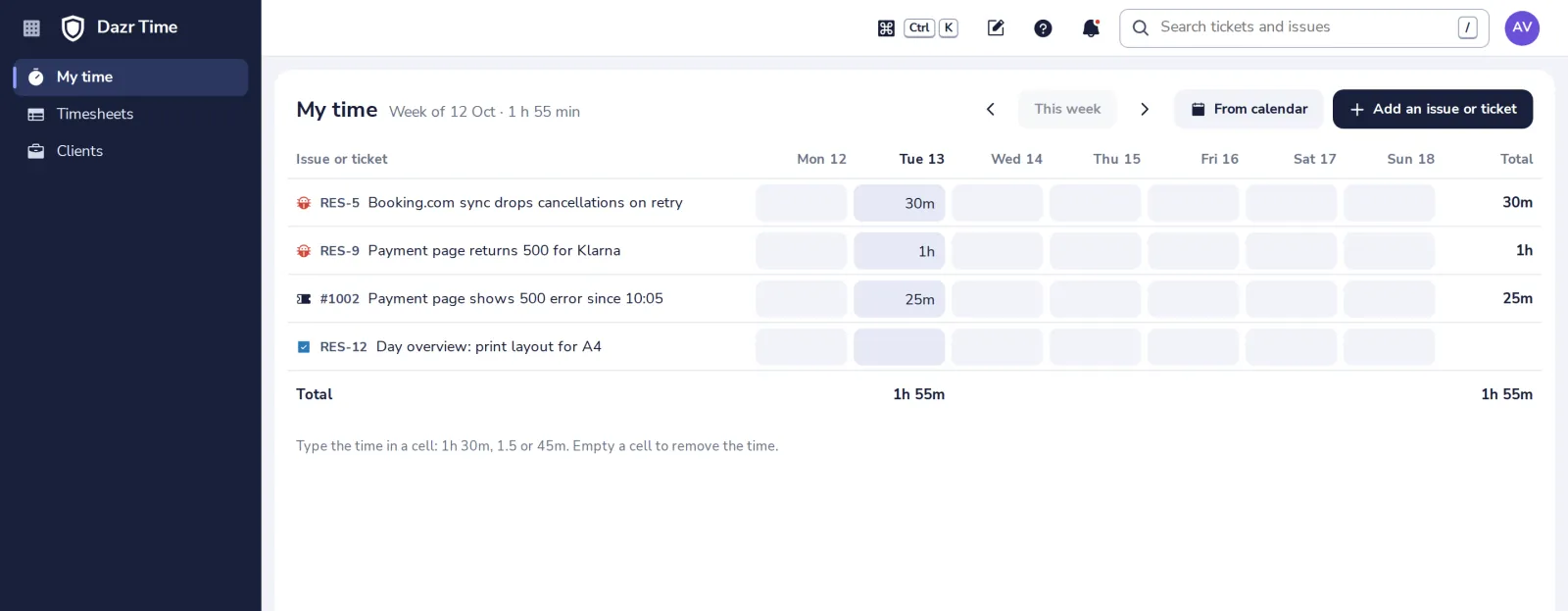Go to previous week with left chevron
The width and height of the screenshot is (1568, 611).
click(991, 109)
